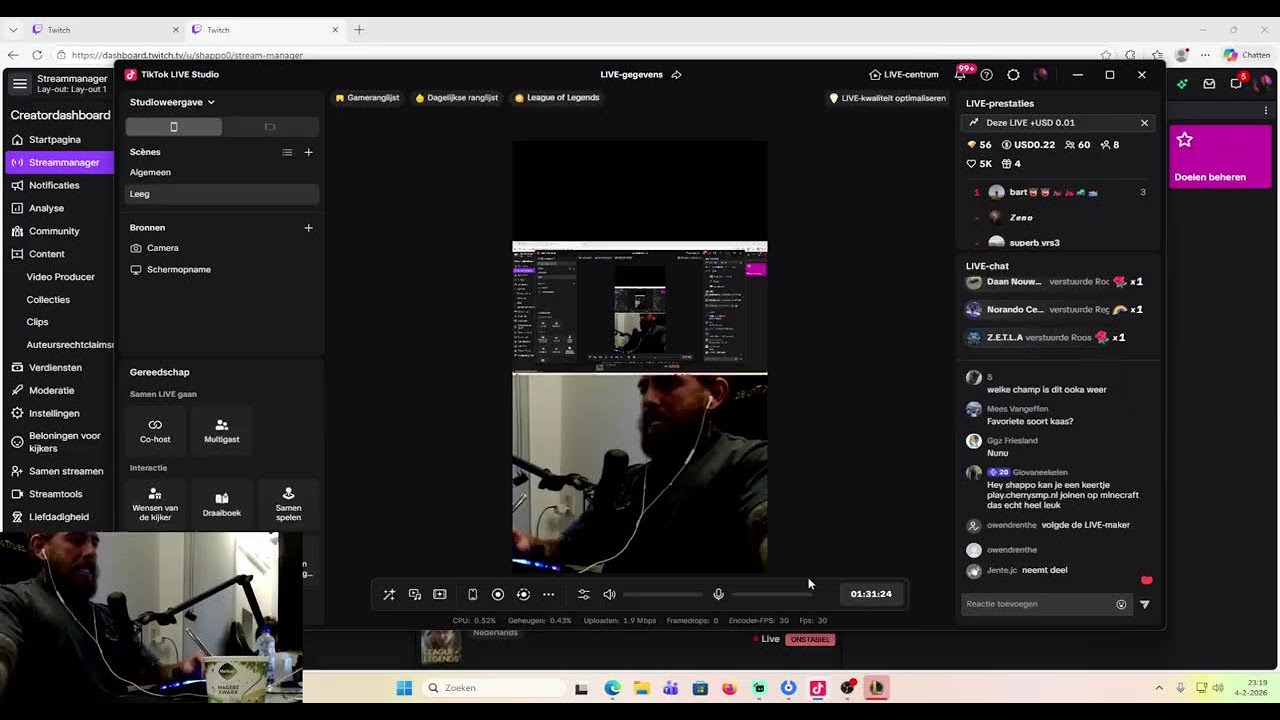Open the three-dot more options in bottom toolbar
The width and height of the screenshot is (1280, 720).
(548, 594)
